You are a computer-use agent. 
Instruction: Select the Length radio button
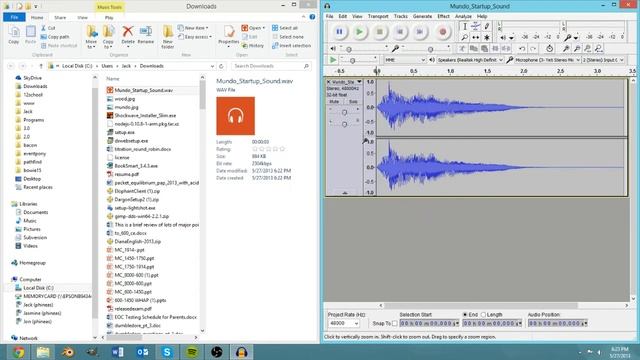(x=484, y=315)
